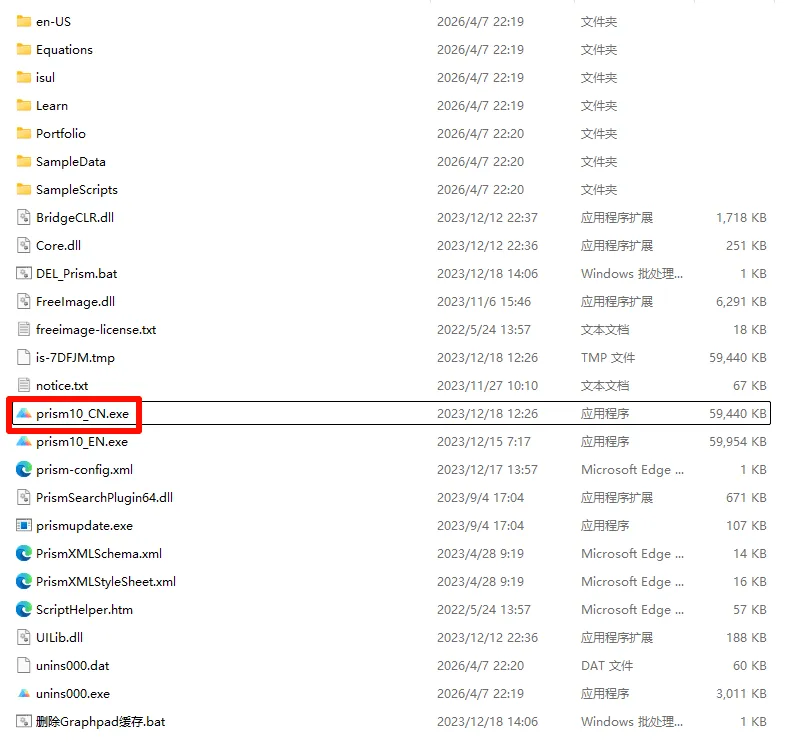
Task: Click the SampleData folder icon
Action: pyautogui.click(x=24, y=161)
